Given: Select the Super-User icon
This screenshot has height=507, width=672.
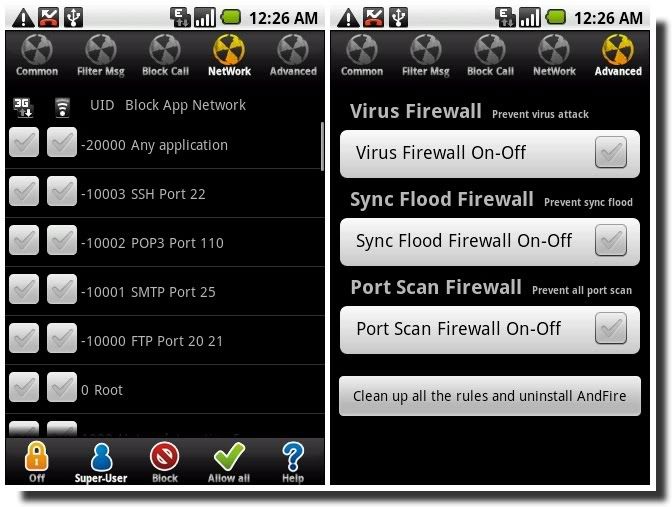Looking at the screenshot, I should coord(101,457).
